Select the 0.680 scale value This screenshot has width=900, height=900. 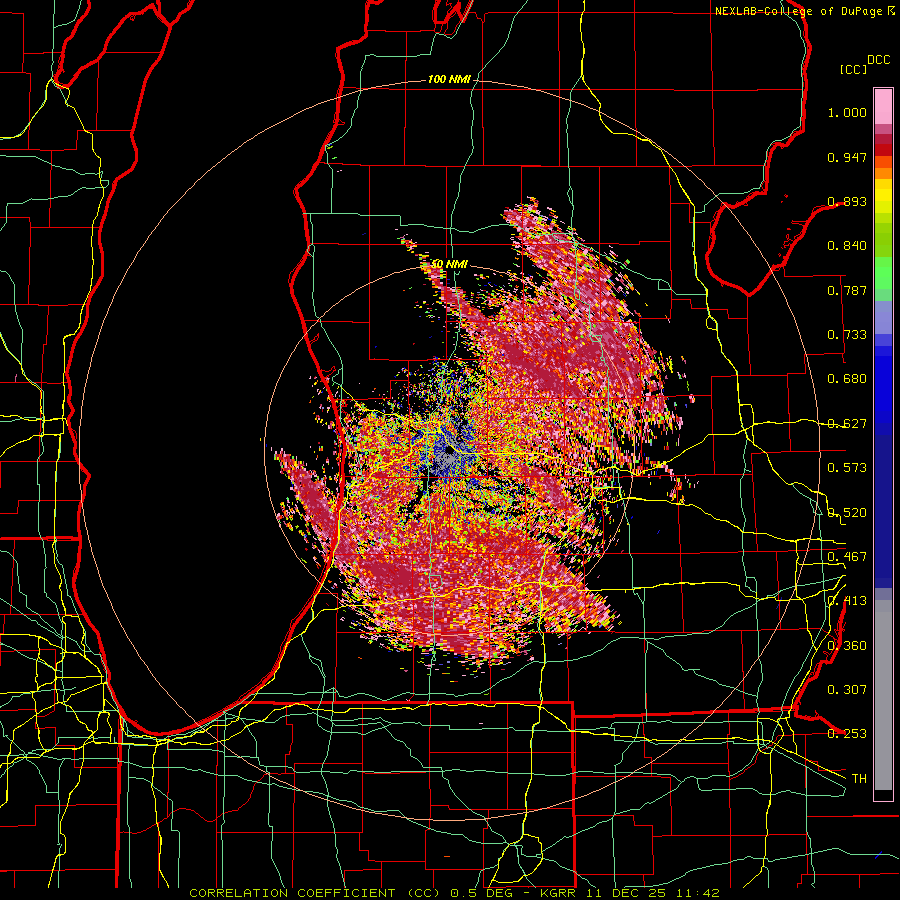tap(847, 379)
